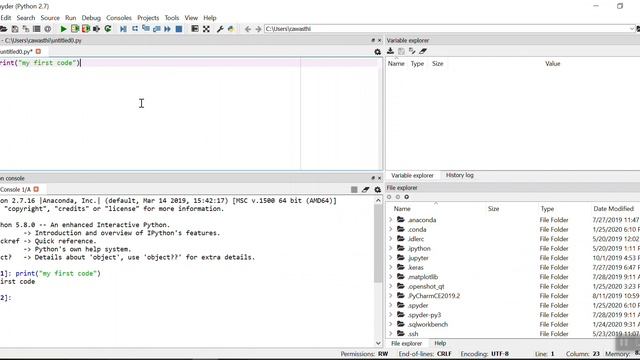Continue execution until next breakpoint icon

(x=168, y=29)
